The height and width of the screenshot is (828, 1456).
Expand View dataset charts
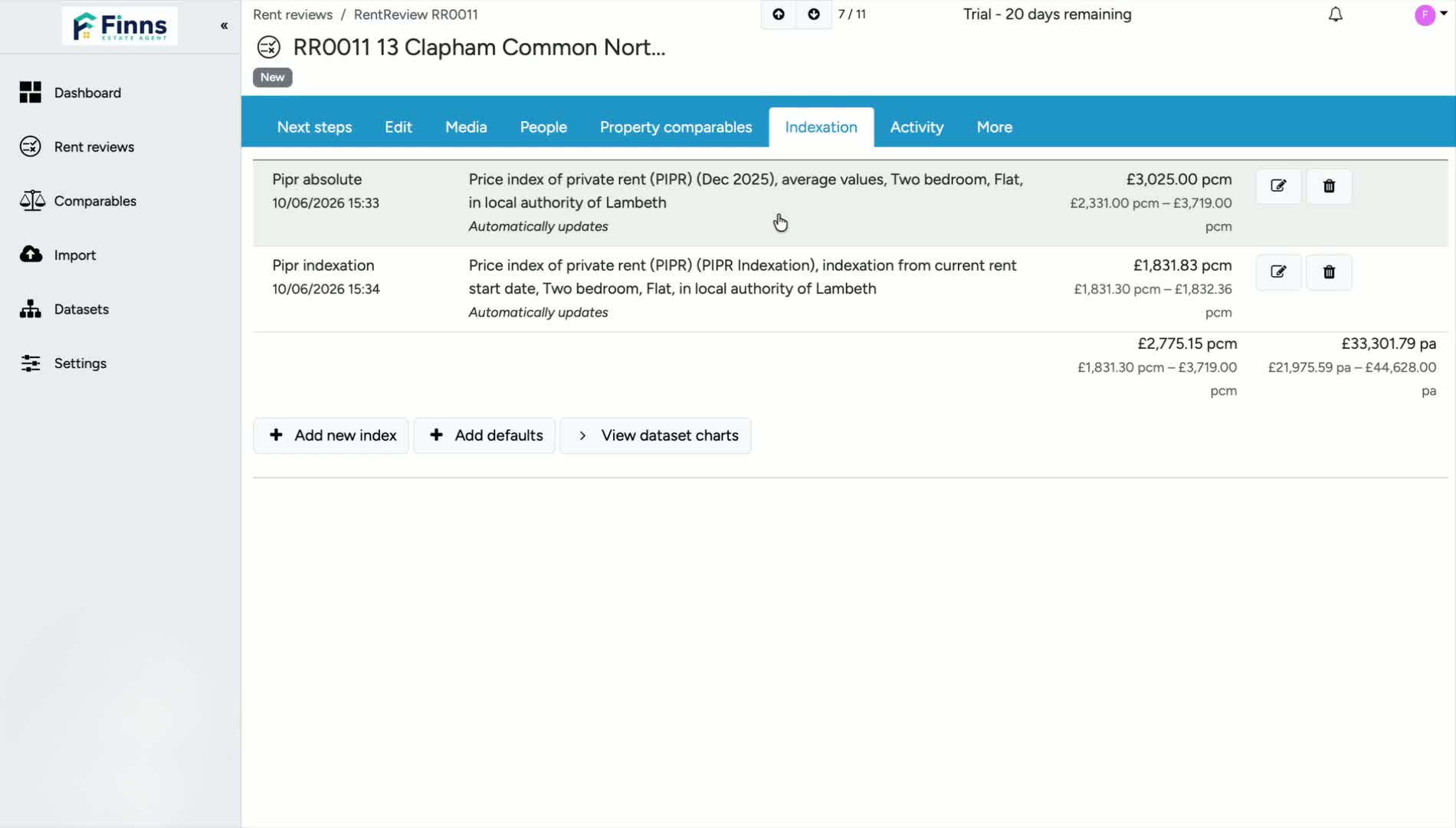[x=656, y=435]
